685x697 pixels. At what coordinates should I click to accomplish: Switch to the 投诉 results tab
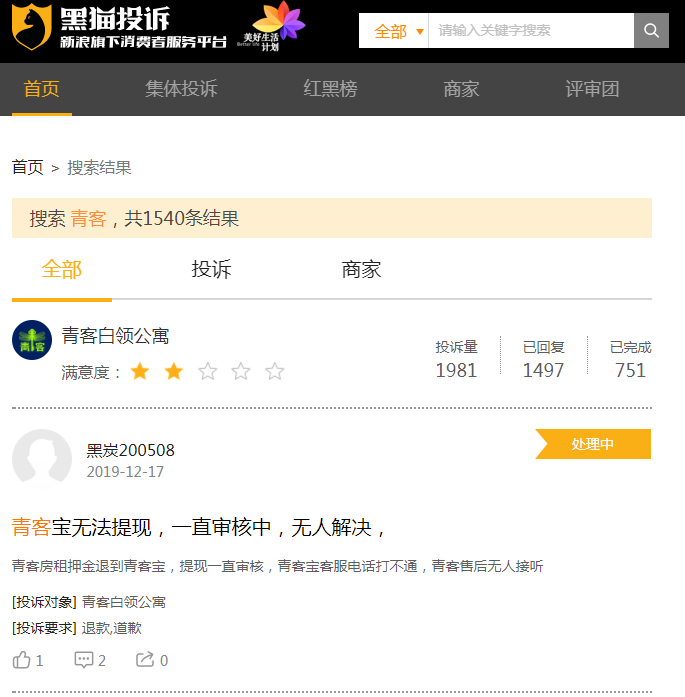click(x=211, y=270)
